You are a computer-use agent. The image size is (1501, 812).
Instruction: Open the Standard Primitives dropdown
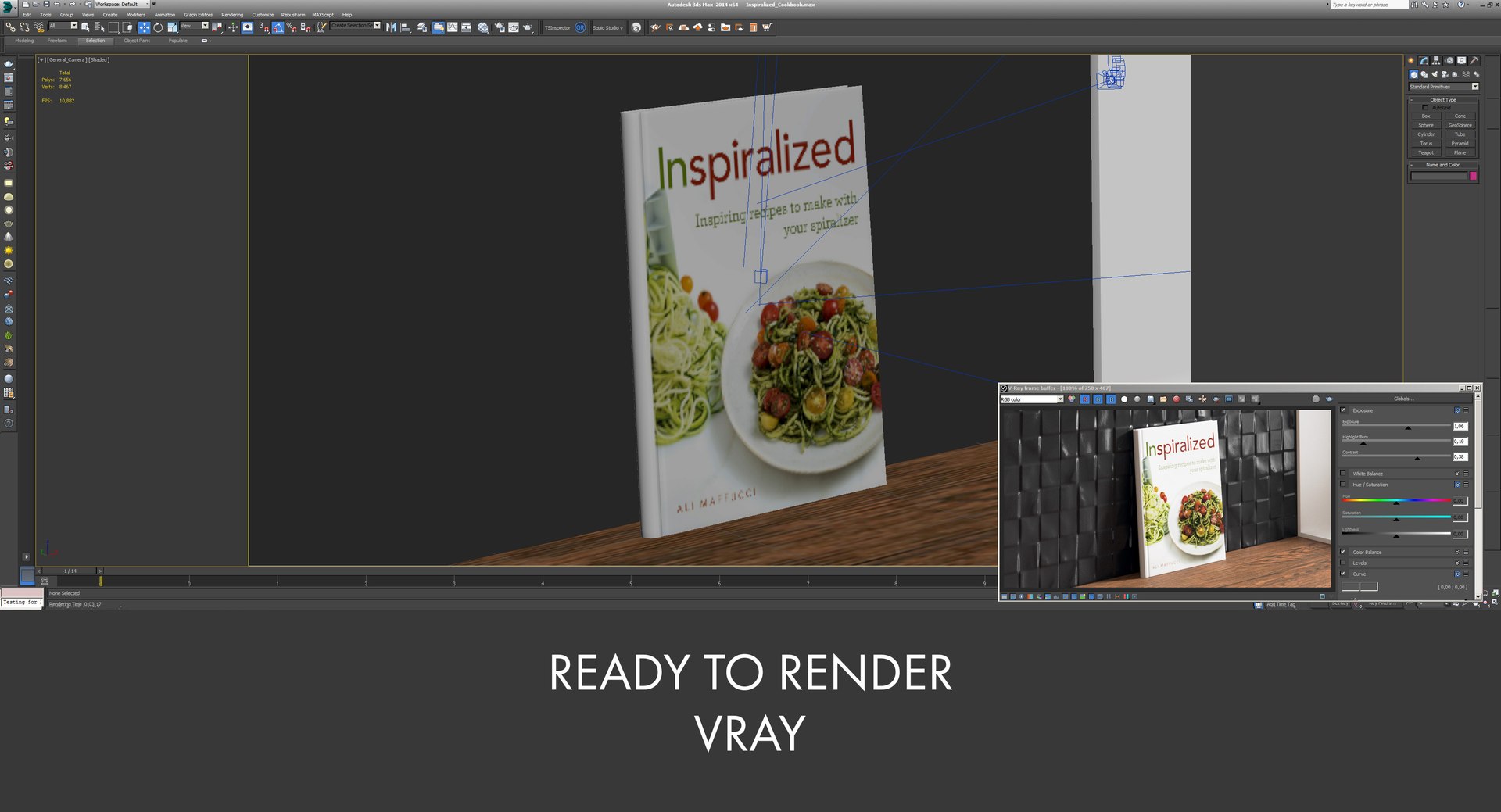[x=1443, y=87]
